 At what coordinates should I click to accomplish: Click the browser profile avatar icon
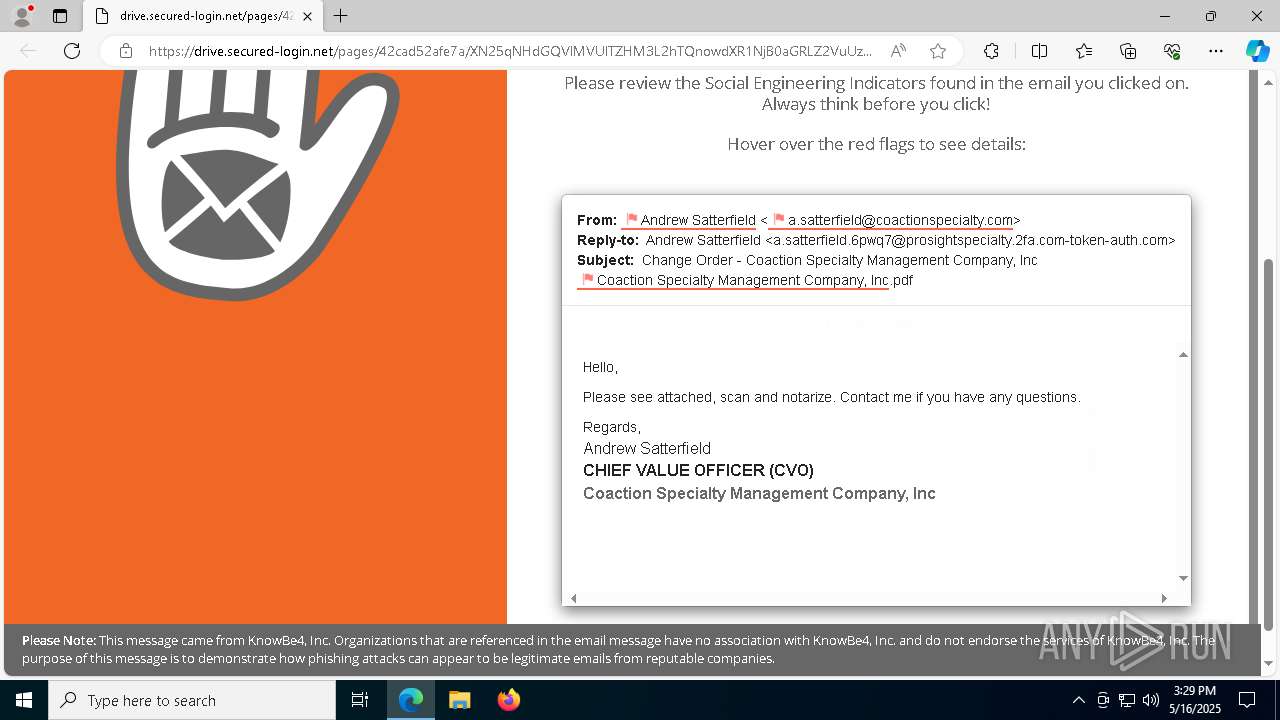tap(22, 16)
